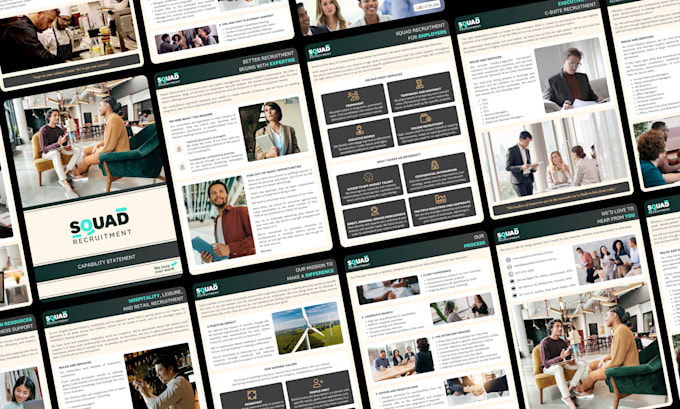The width and height of the screenshot is (680, 409).
Task: Click the People First value icon
Action: point(318,383)
